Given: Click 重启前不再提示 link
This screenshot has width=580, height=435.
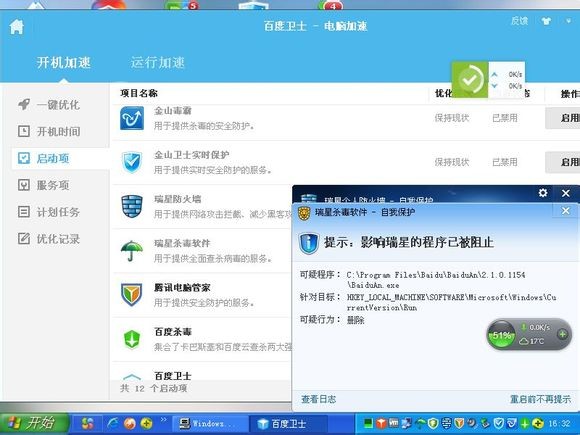Looking at the screenshot, I should click(x=540, y=399).
